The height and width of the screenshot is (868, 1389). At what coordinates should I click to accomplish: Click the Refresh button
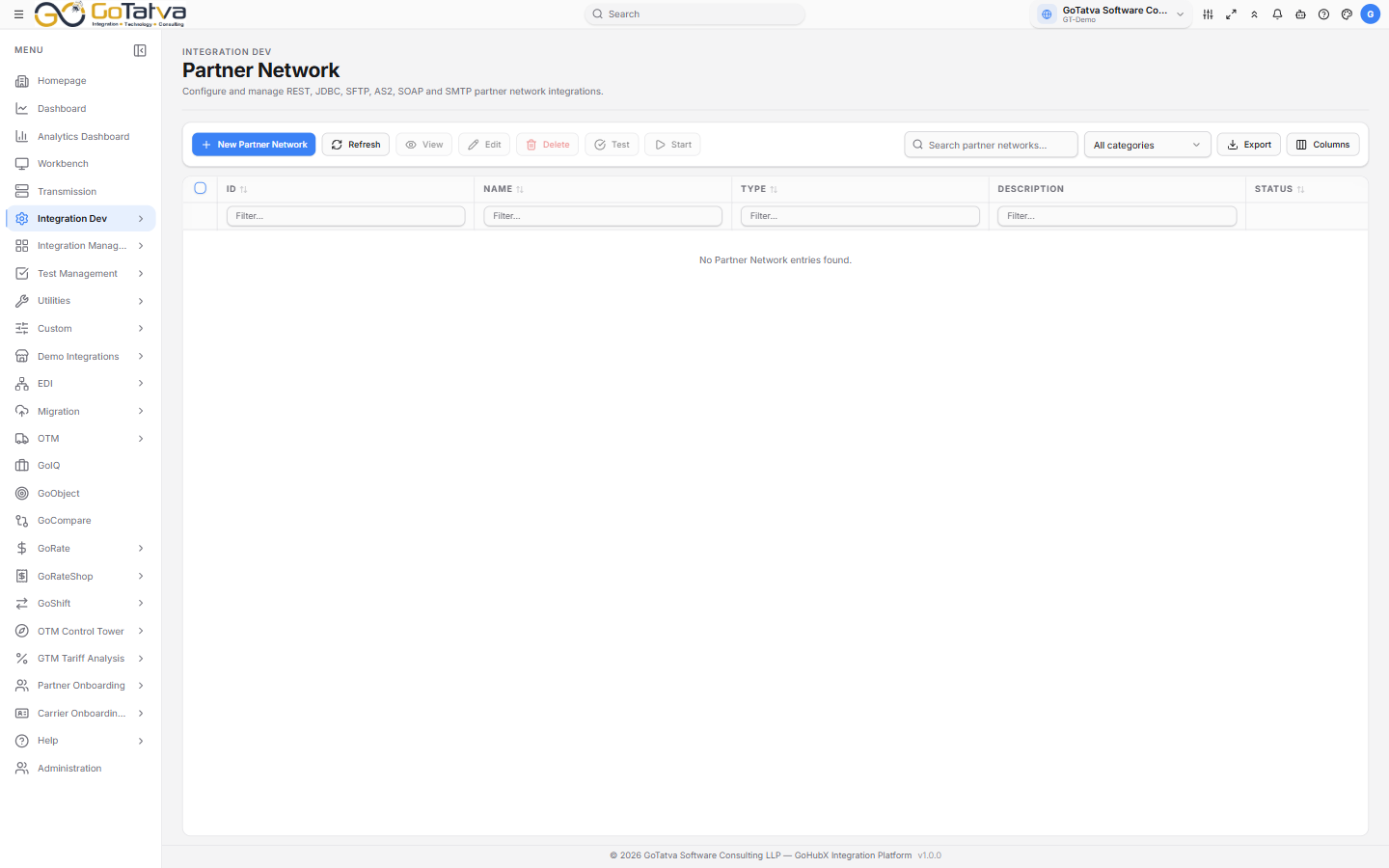coord(356,145)
